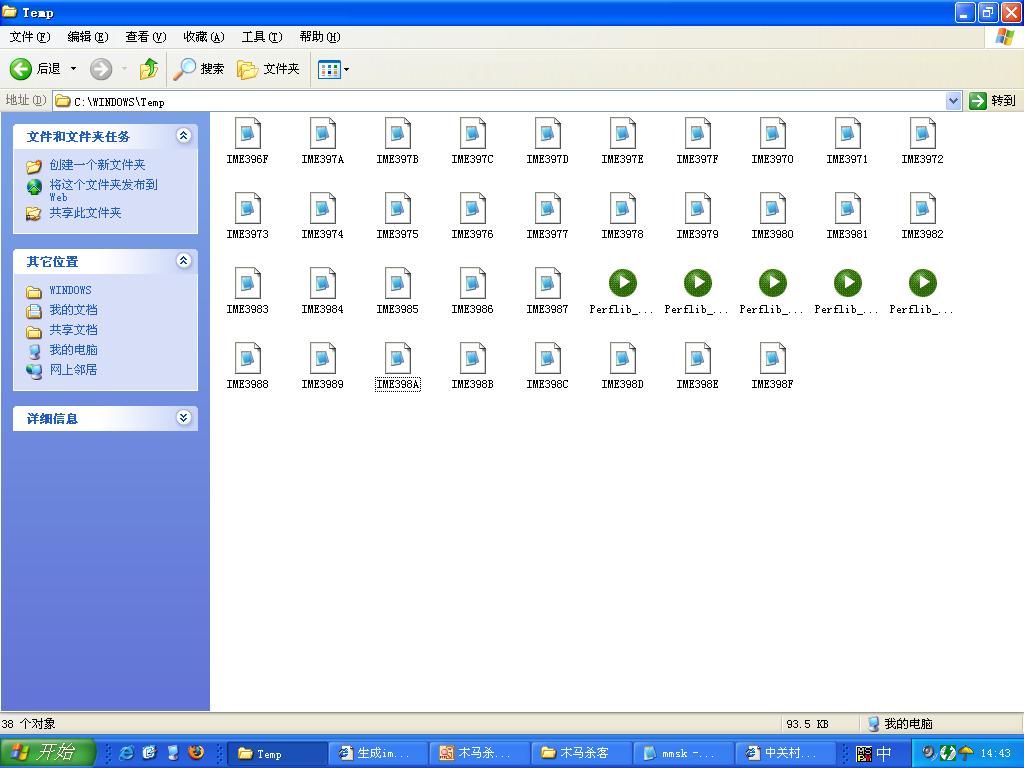Click the Back arrow button
The height and width of the screenshot is (768, 1024).
[x=35, y=69]
